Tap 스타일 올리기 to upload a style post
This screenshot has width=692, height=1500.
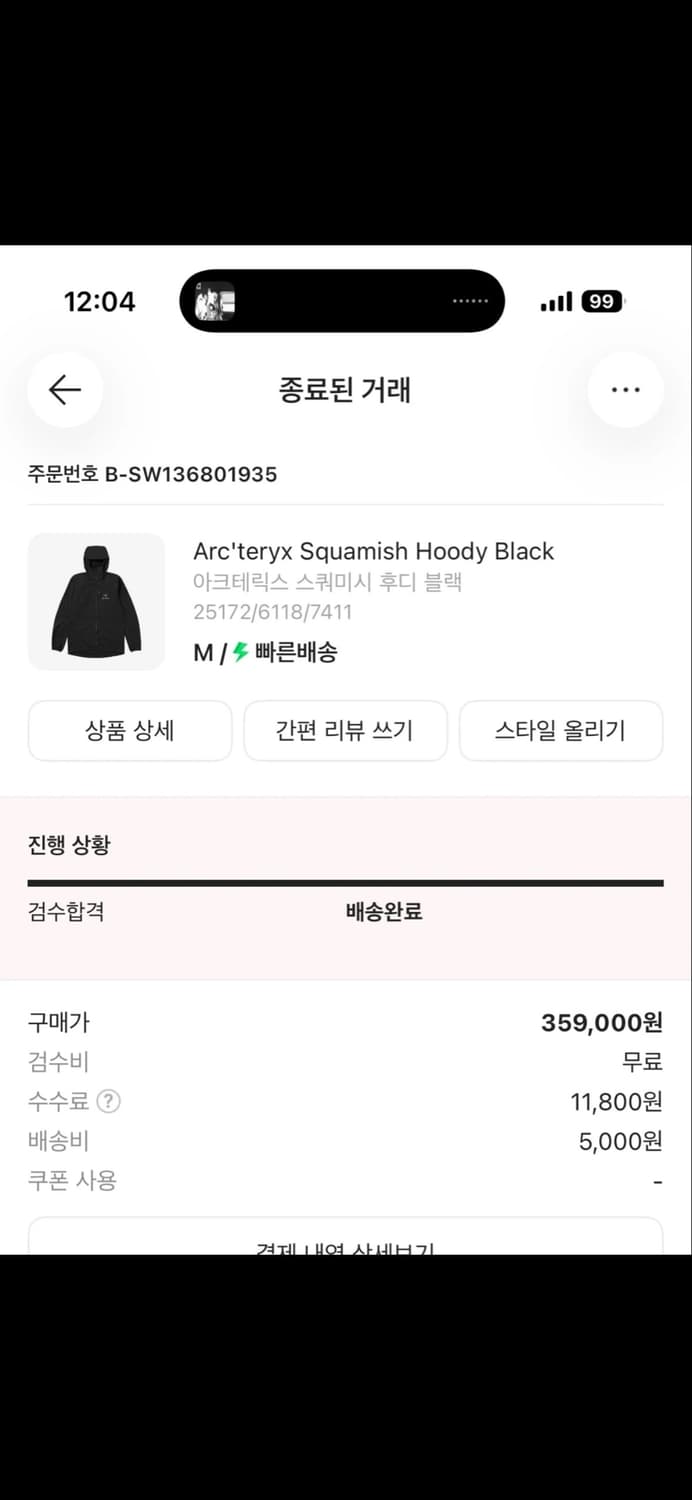[x=561, y=731]
